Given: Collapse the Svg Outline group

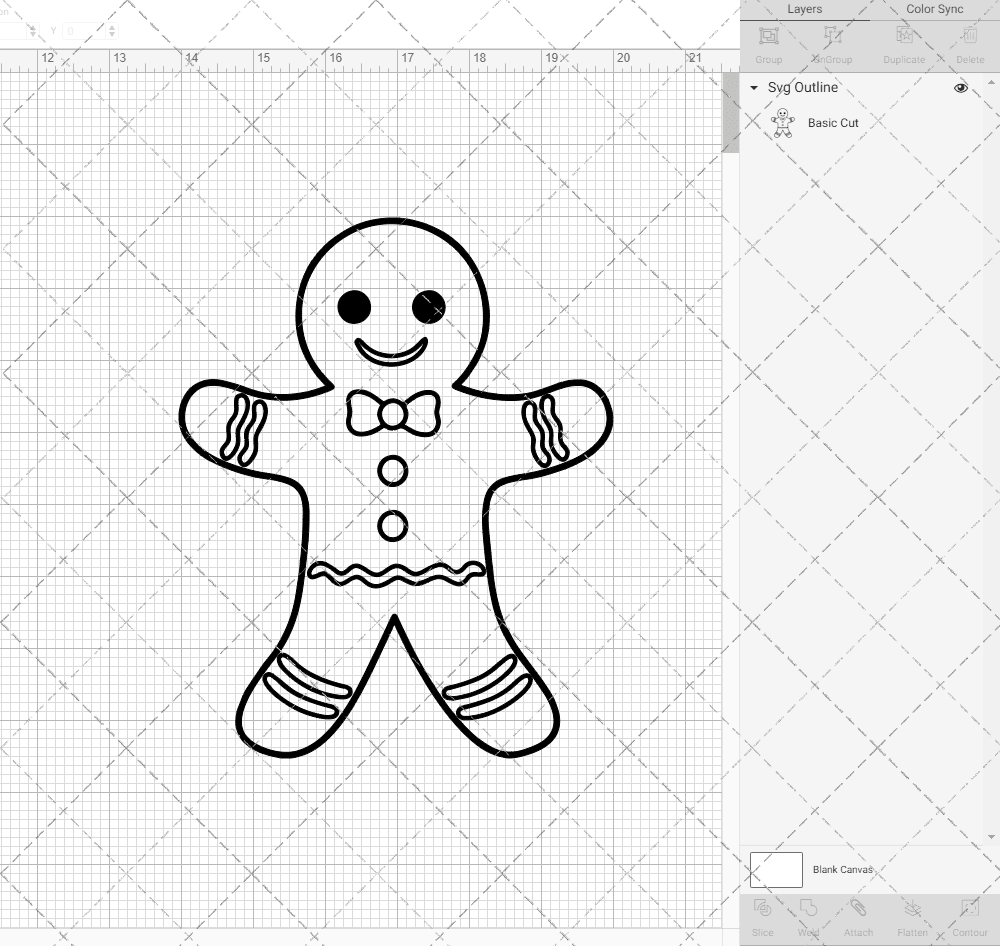Looking at the screenshot, I should 753,88.
